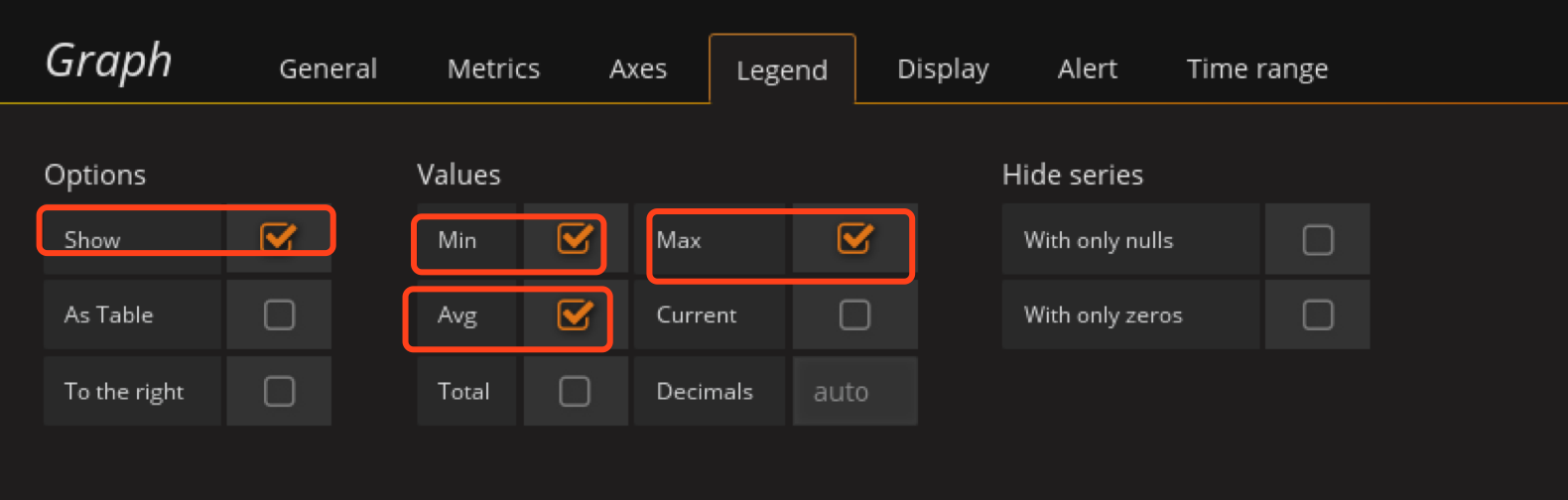Switch to the Alert tab
The height and width of the screenshot is (500, 1568).
coord(1087,68)
